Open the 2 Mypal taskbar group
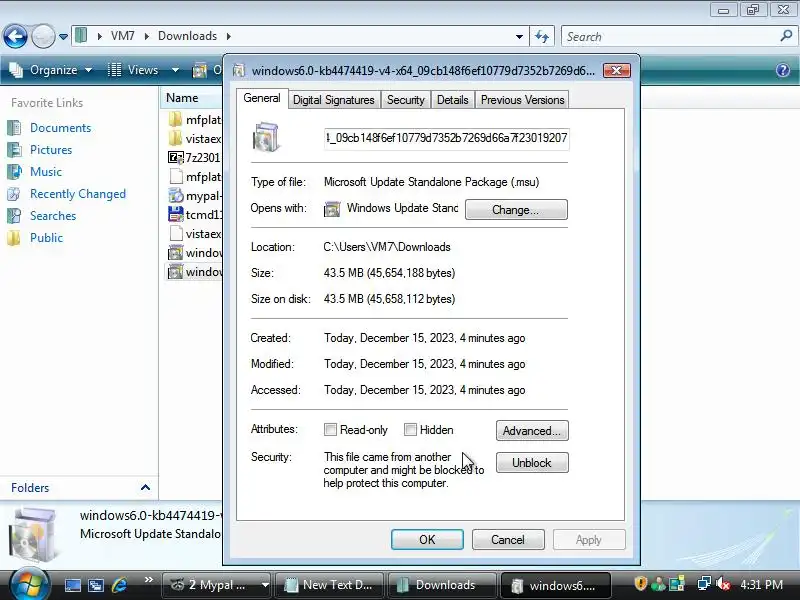The image size is (800, 600). point(217,585)
